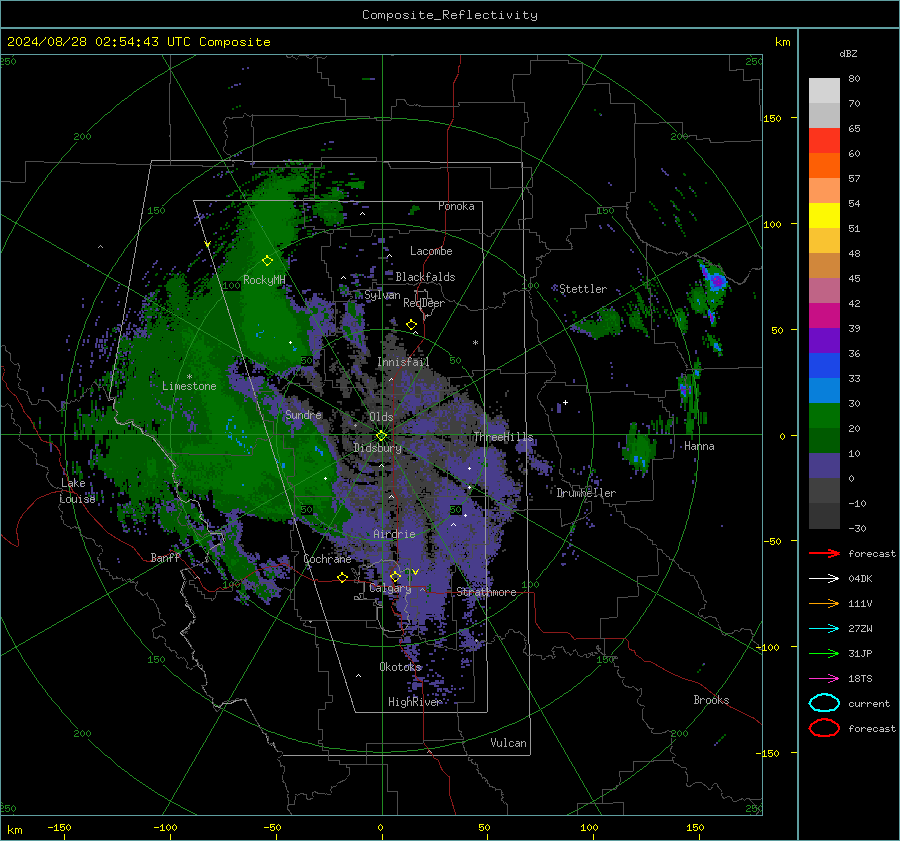Click the white 04DK arrow in legend
This screenshot has width=900, height=841.
click(x=824, y=578)
